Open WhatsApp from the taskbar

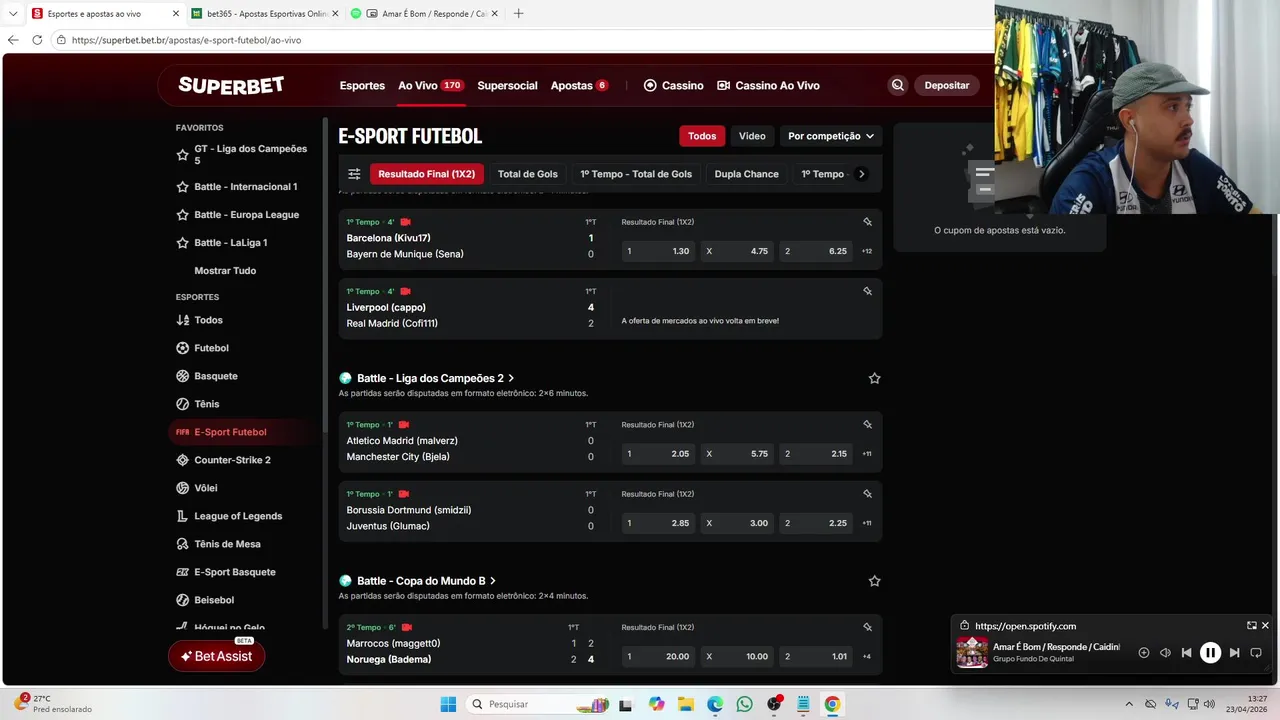click(x=744, y=704)
